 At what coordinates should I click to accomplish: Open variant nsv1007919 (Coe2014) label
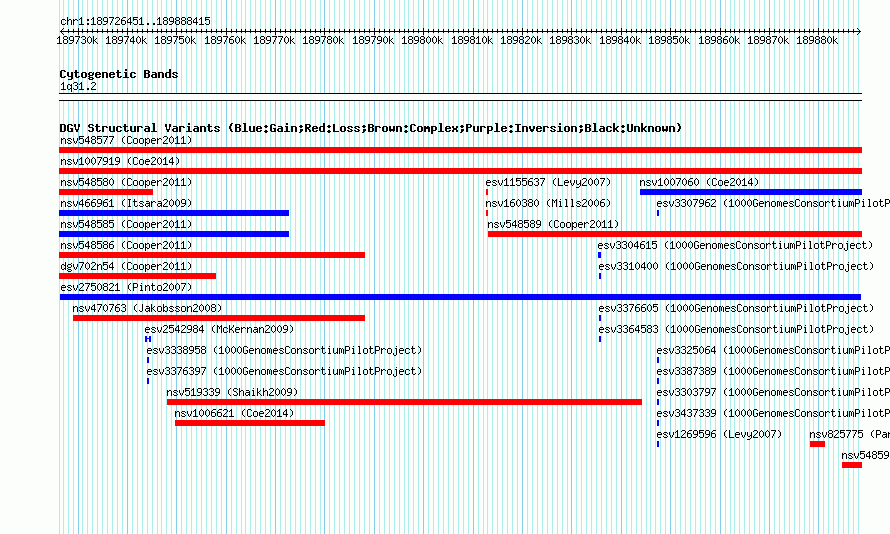click(120, 161)
